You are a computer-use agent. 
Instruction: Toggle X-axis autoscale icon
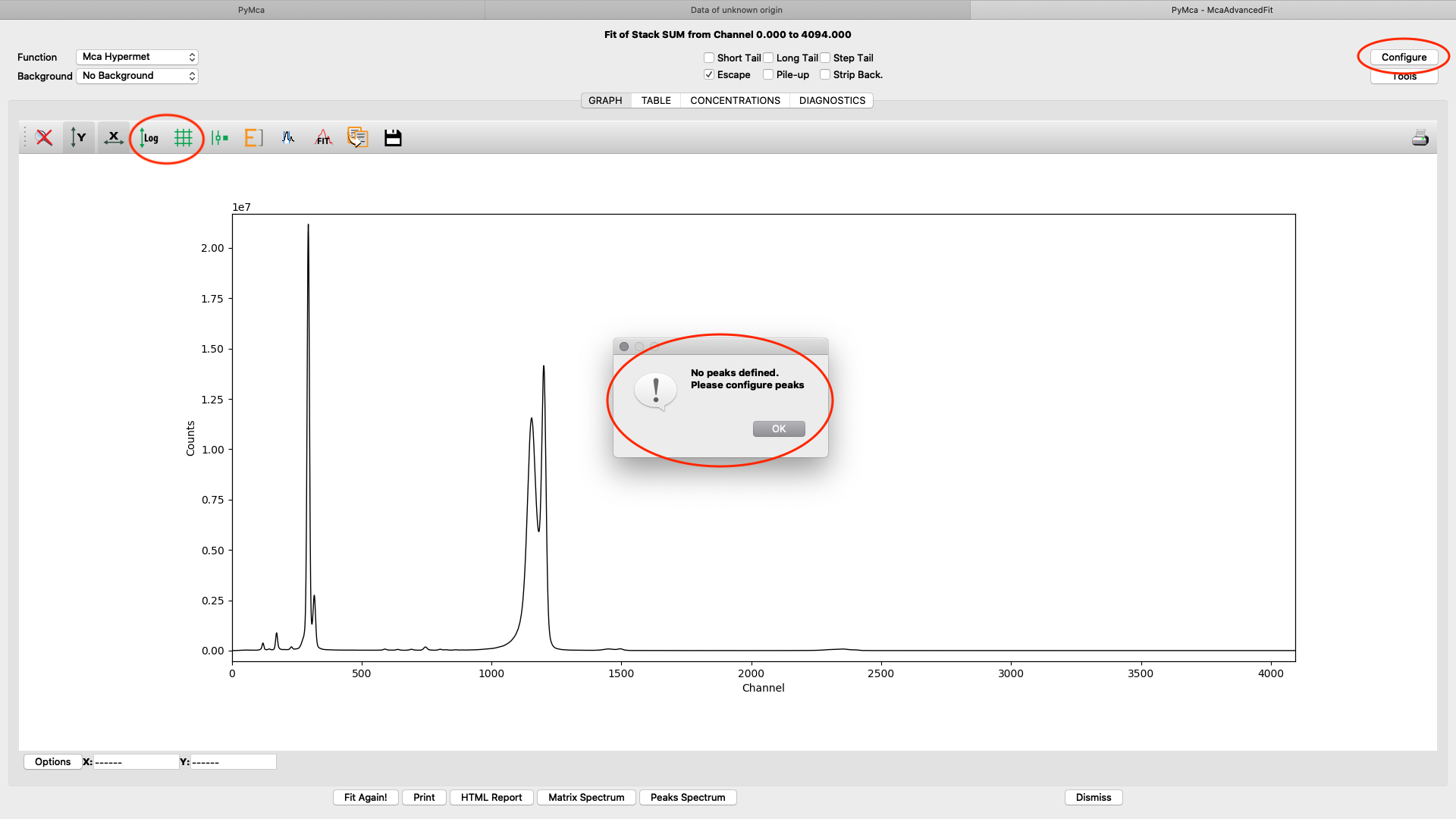[114, 137]
